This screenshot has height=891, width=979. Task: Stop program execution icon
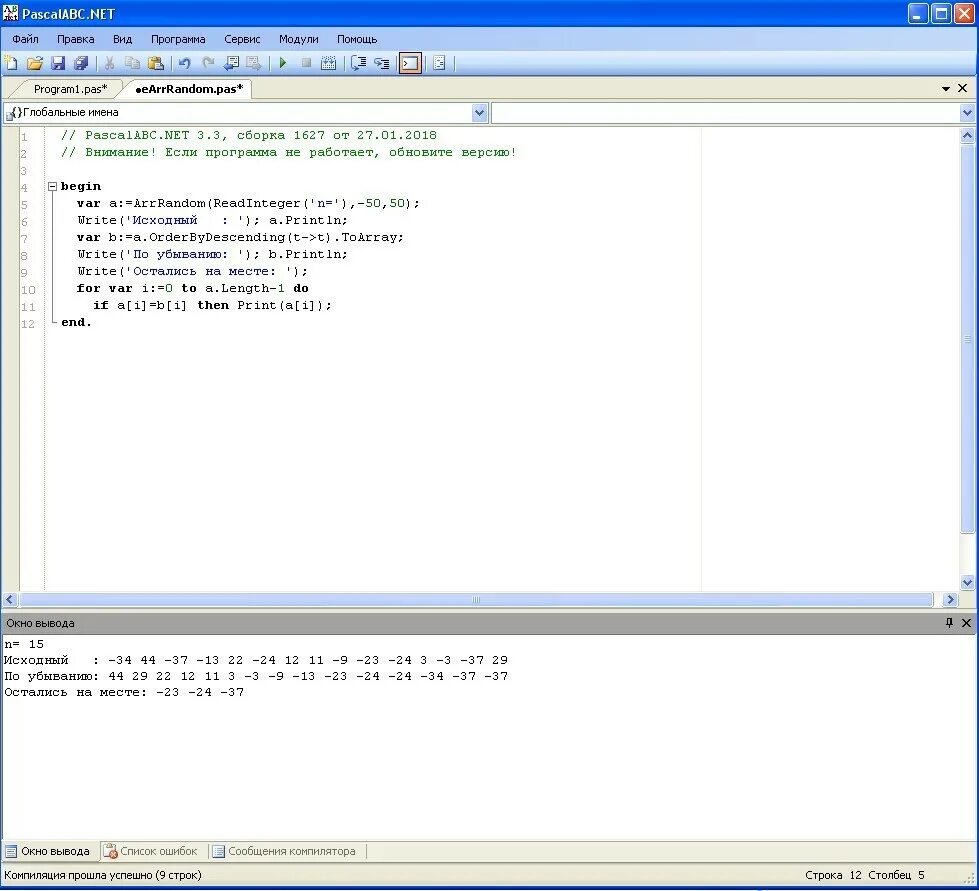(306, 63)
